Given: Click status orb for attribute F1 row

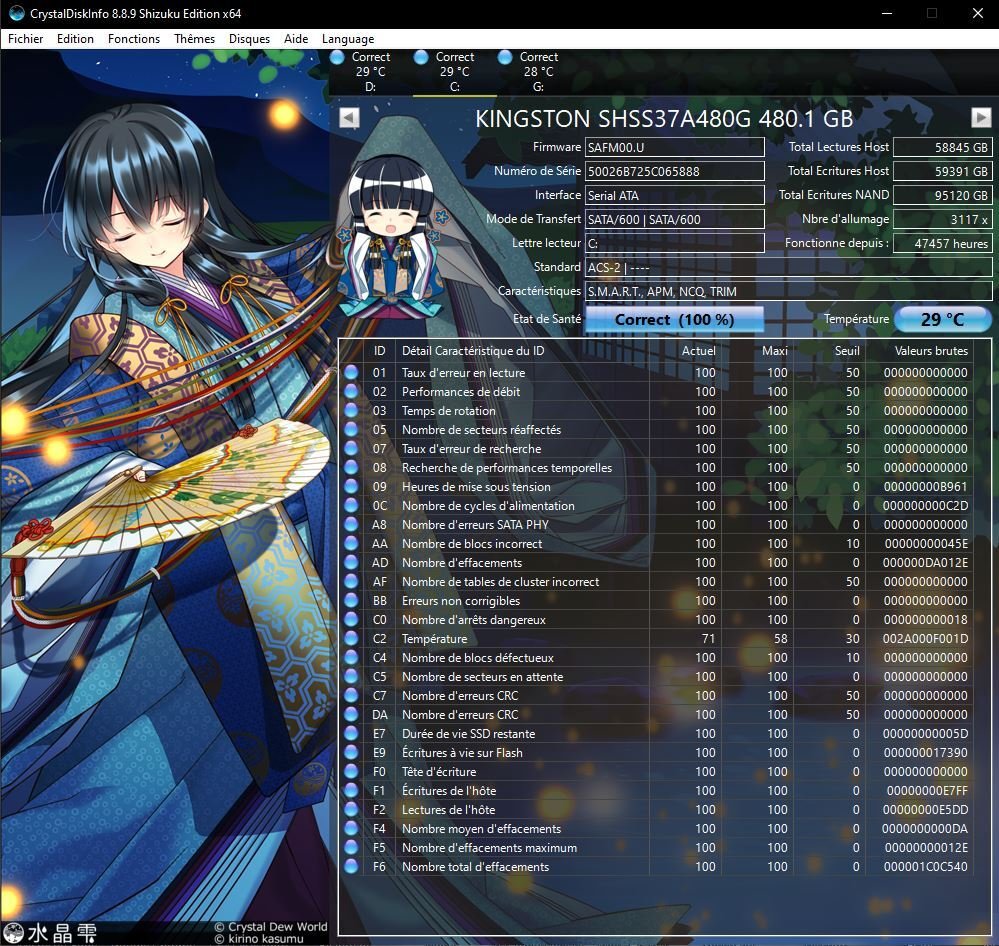Looking at the screenshot, I should coord(351,791).
